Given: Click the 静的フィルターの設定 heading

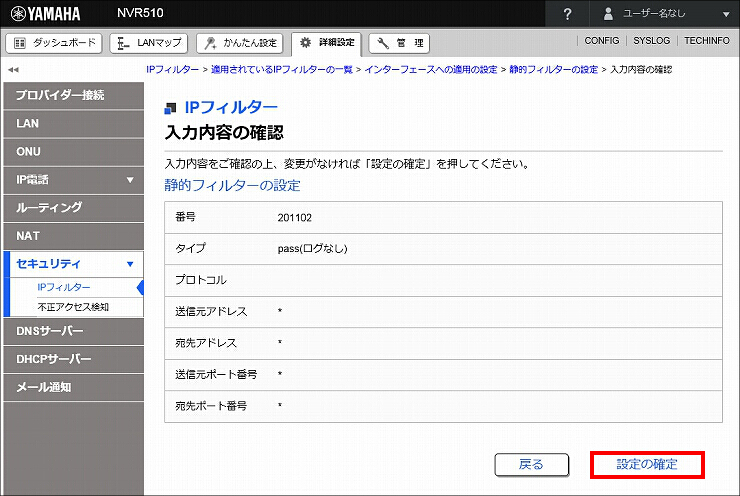Looking at the screenshot, I should pyautogui.click(x=232, y=185).
